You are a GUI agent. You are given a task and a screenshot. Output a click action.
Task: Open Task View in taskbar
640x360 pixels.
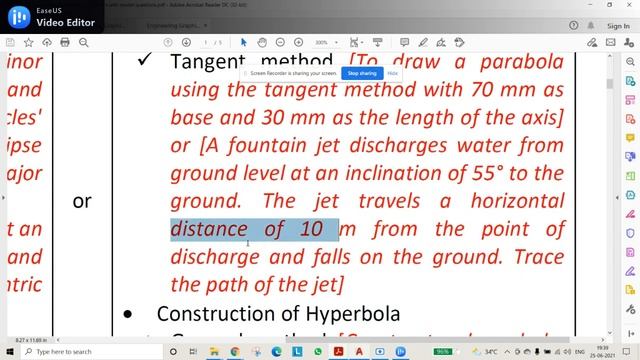(193, 351)
